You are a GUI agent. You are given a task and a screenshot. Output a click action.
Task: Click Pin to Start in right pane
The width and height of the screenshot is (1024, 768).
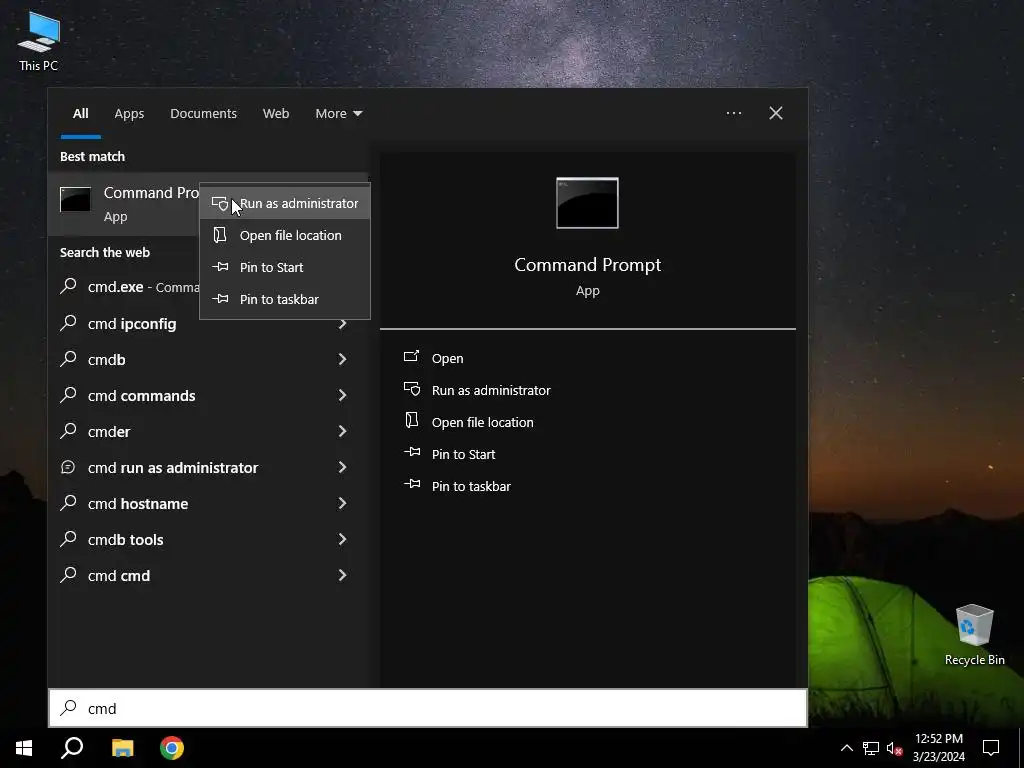pos(464,455)
